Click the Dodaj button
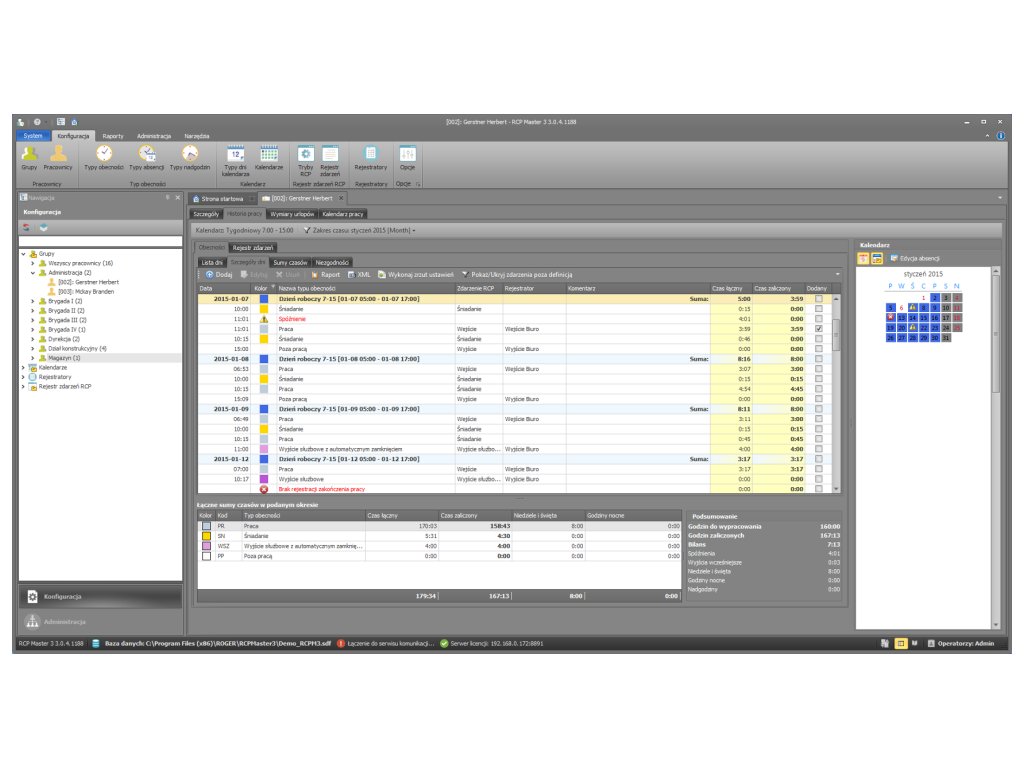 [x=218, y=274]
